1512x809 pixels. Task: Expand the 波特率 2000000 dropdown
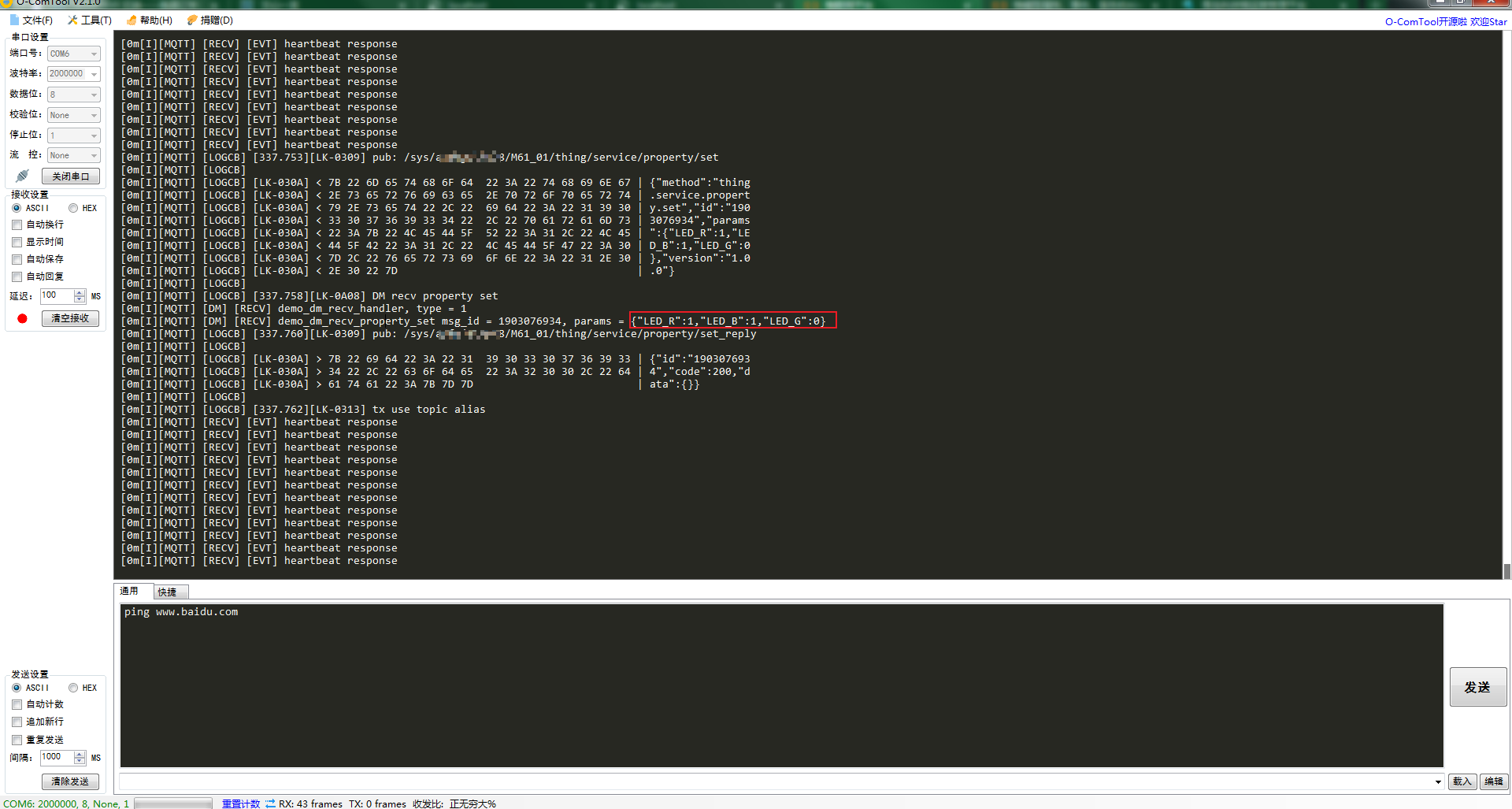click(94, 74)
